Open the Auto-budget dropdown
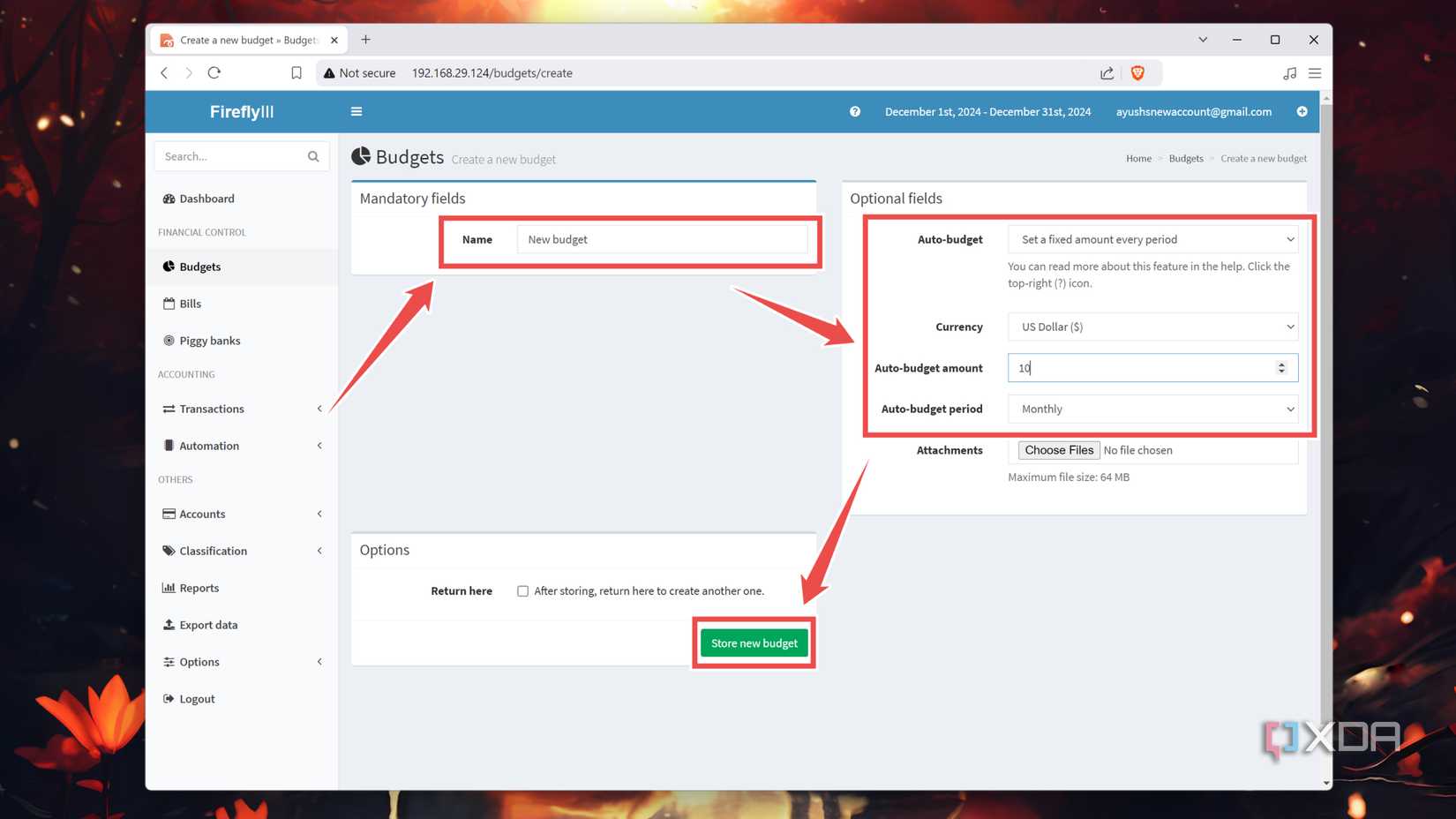This screenshot has height=819, width=1456. tap(1152, 239)
